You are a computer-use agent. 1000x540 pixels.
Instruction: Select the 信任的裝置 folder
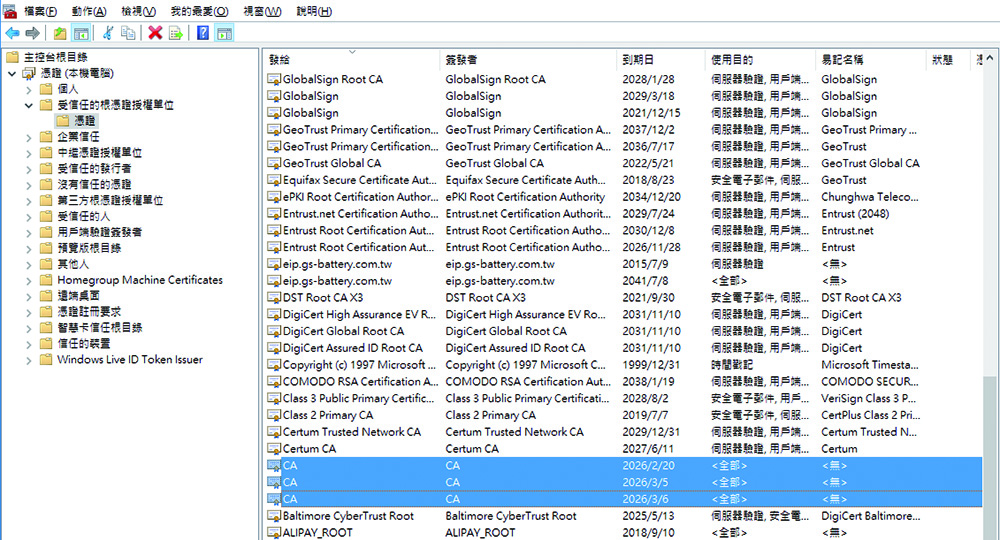pyautogui.click(x=83, y=344)
